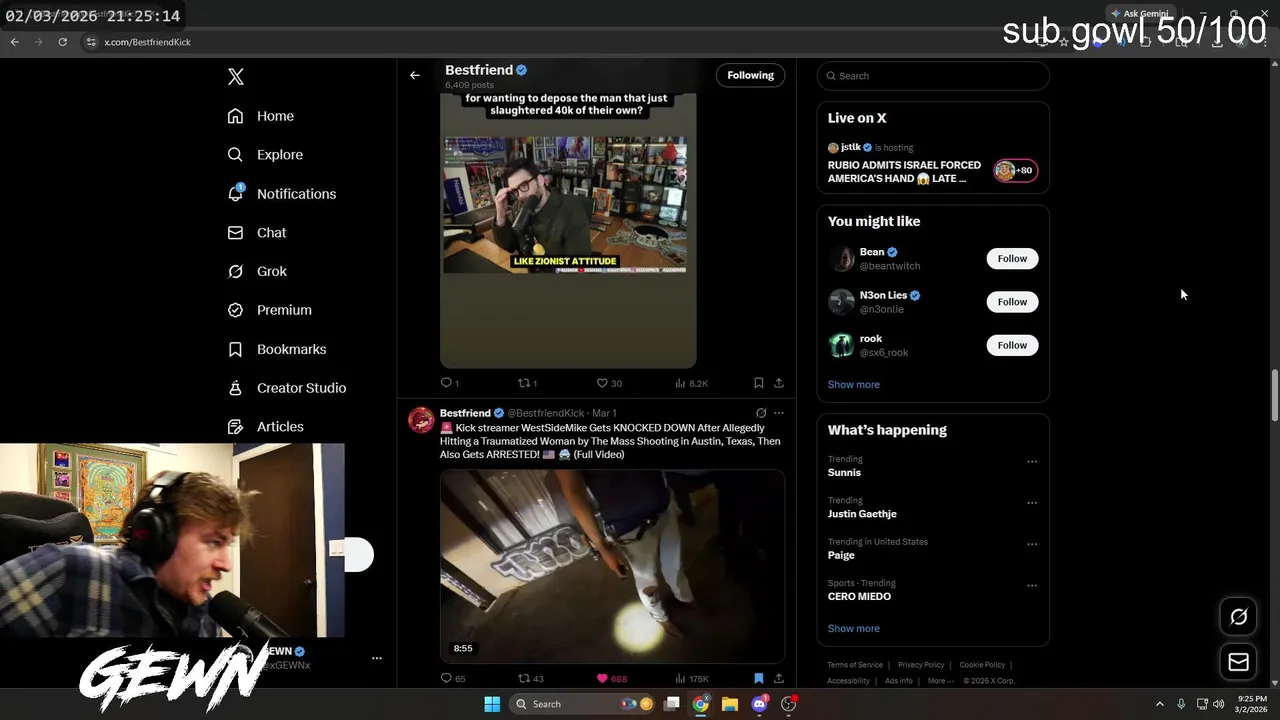Open File Explorer from the taskbar
Screen dimensions: 1280x720
pos(730,704)
